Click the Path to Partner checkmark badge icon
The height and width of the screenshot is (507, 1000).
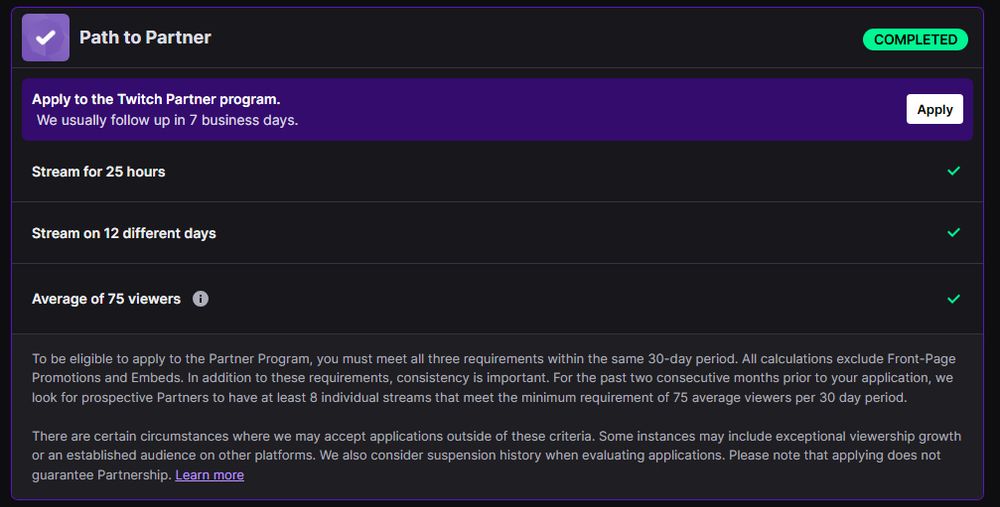pos(45,38)
